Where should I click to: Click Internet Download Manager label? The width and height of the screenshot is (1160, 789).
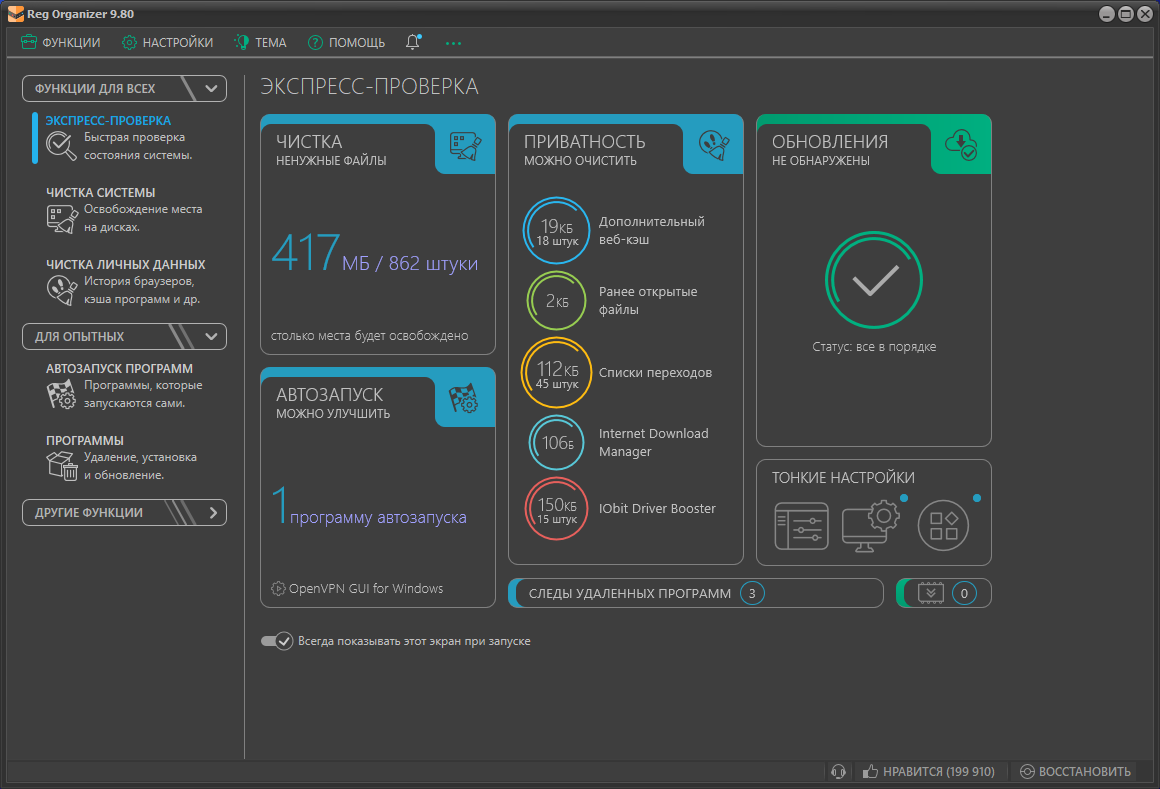click(654, 443)
